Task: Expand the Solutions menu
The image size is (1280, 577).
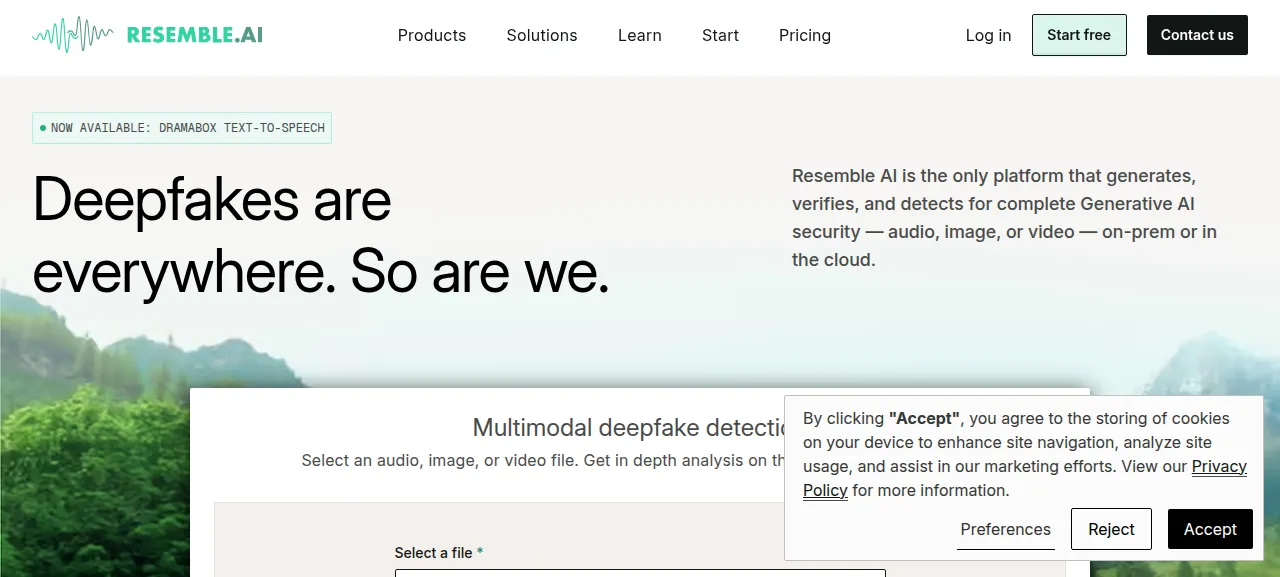Action: [x=542, y=35]
